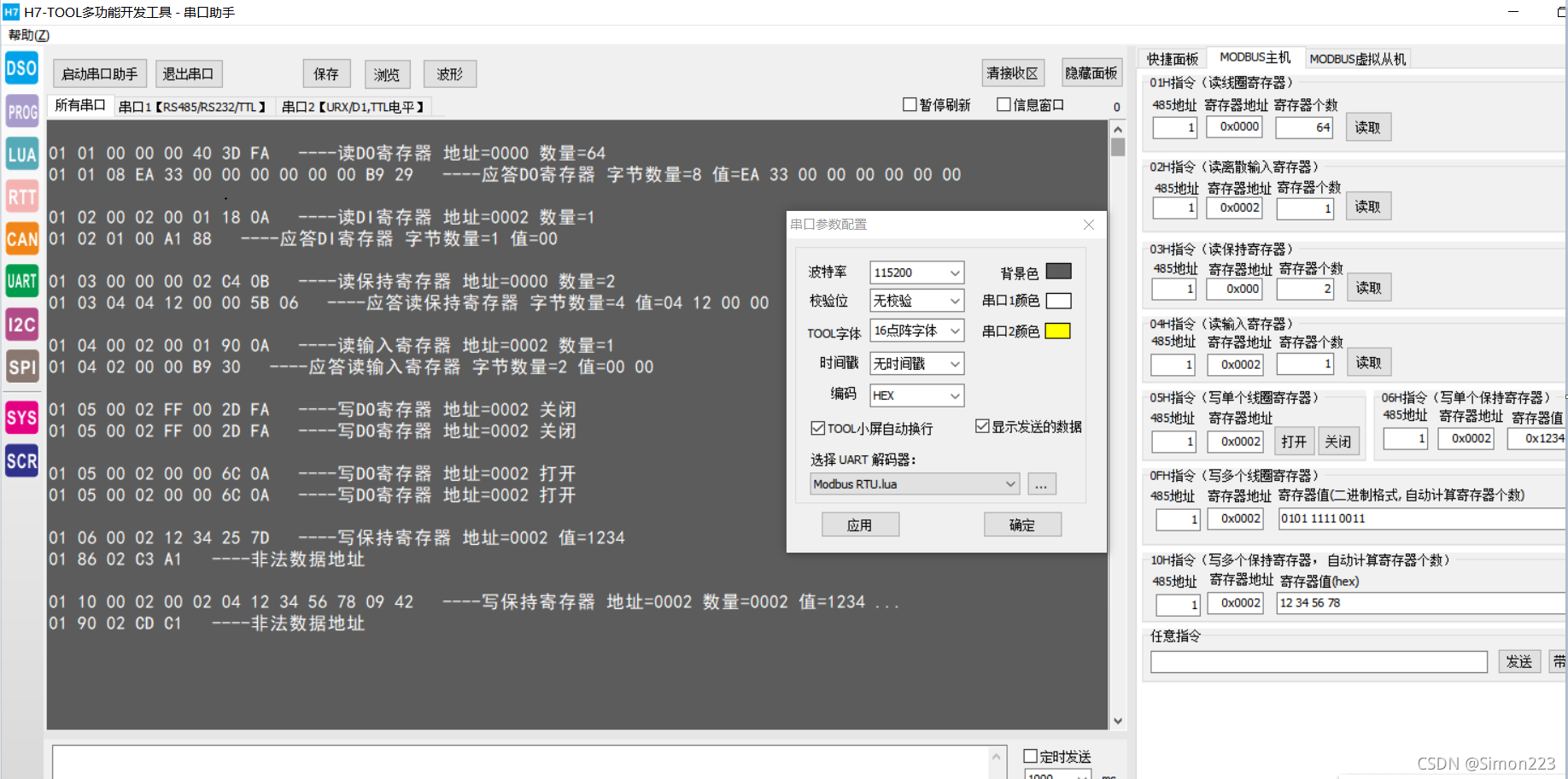This screenshot has height=779, width=1568.
Task: Select the 串口2 URX/D1 TTL电平 tab
Action: tap(354, 107)
